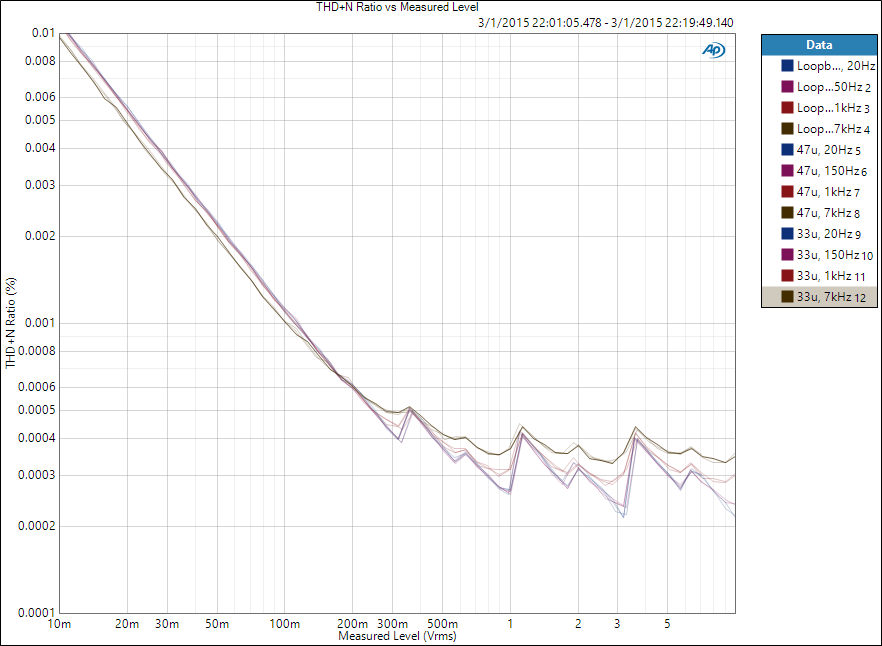
Task: Click the swatch beside 33u, 1kHz 11
Action: coord(788,276)
